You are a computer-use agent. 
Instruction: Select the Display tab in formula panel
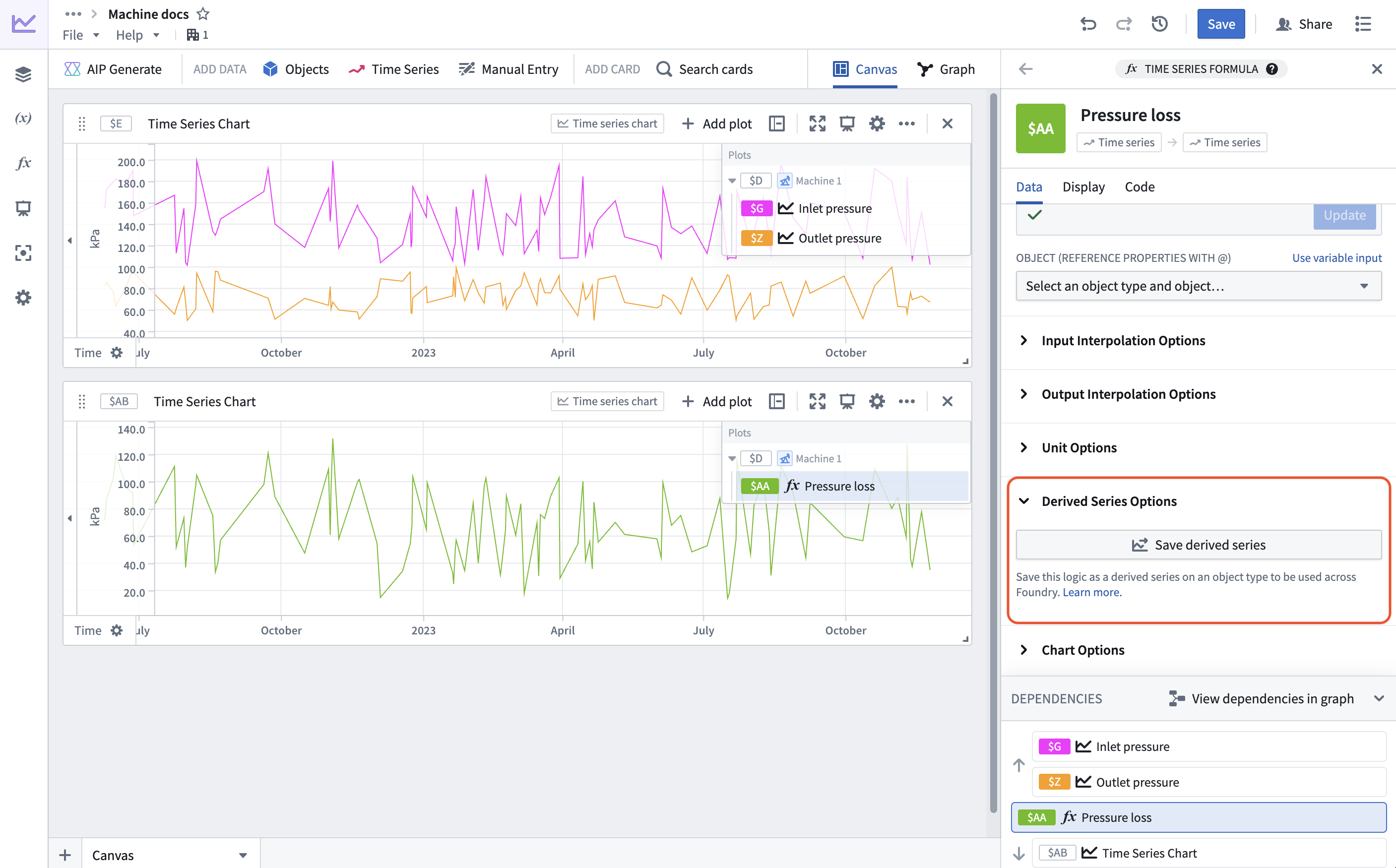[1083, 186]
